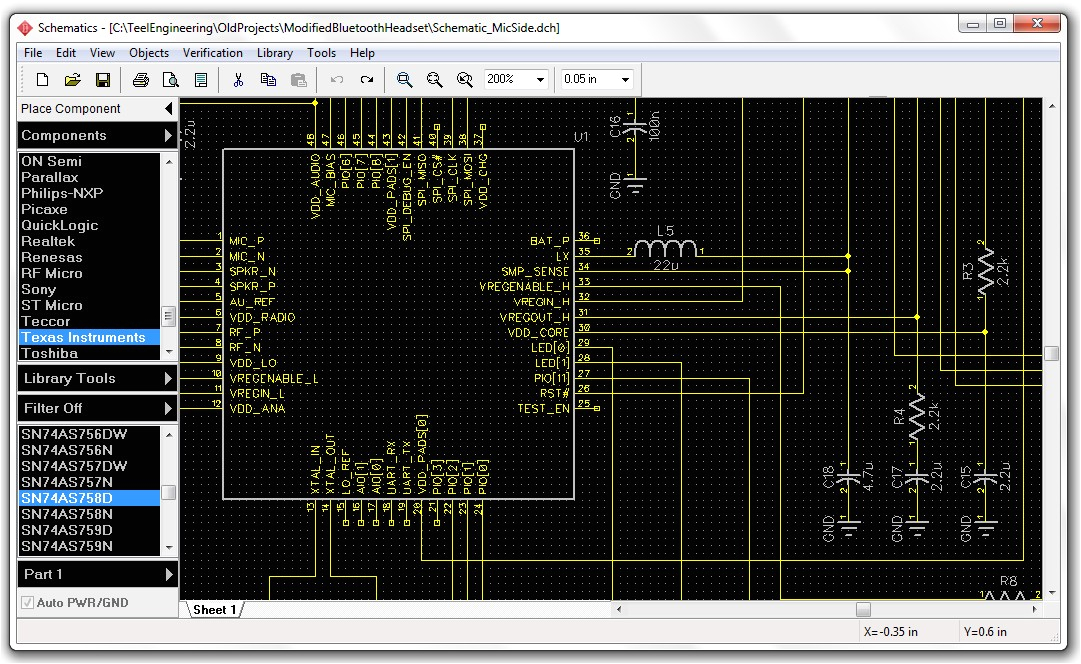
Task: Expand the Filter Off panel
Action: pyautogui.click(x=96, y=408)
